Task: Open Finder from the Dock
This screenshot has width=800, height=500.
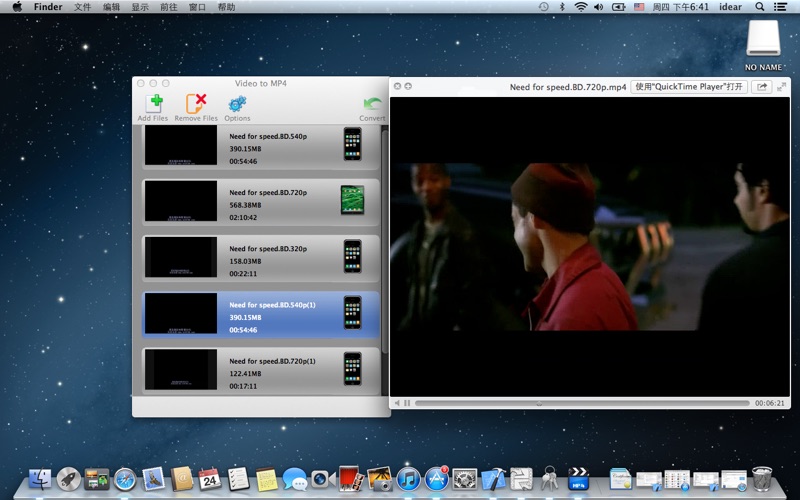Action: (40, 480)
